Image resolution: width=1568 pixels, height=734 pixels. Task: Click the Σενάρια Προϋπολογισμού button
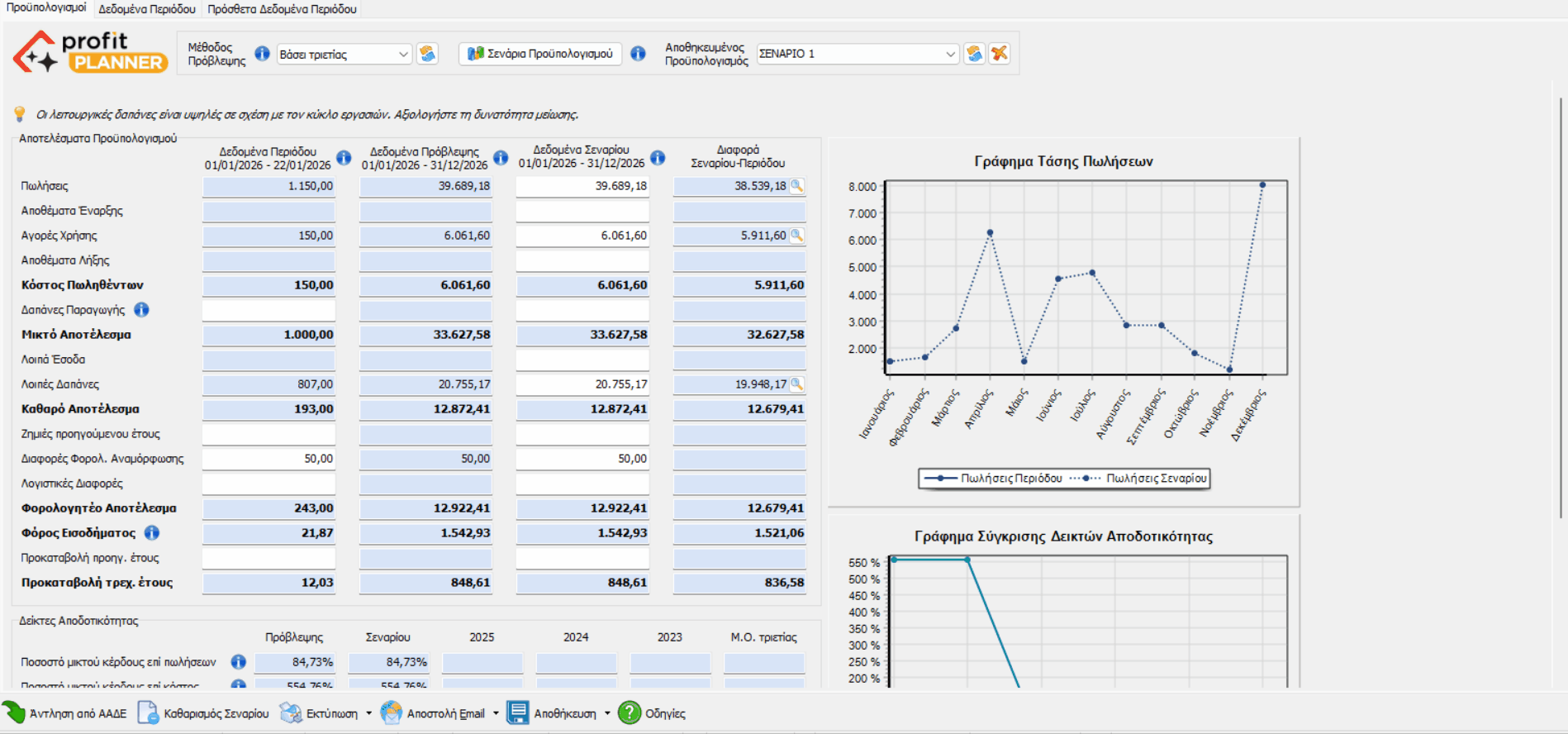pos(540,54)
